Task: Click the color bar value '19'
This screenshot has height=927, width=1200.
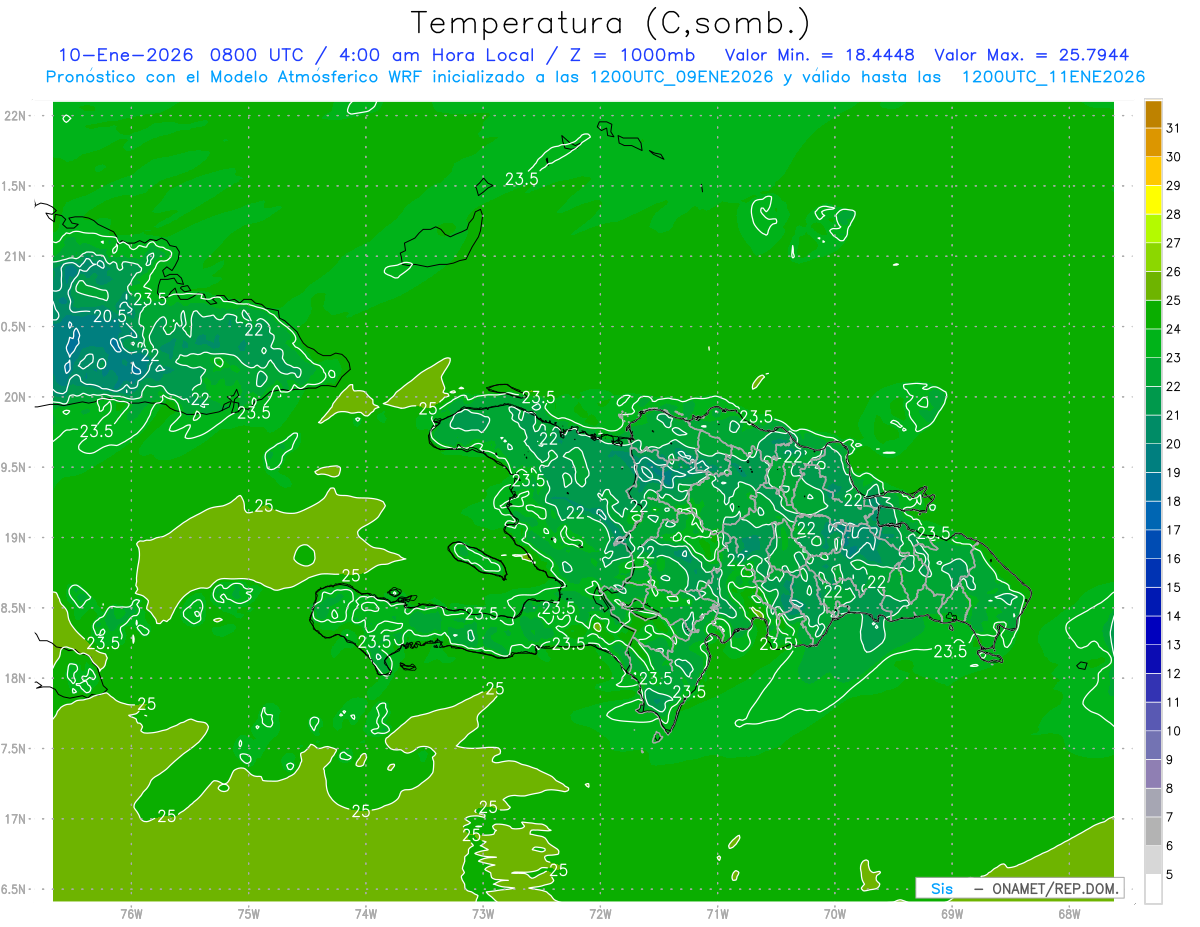Action: click(1174, 472)
